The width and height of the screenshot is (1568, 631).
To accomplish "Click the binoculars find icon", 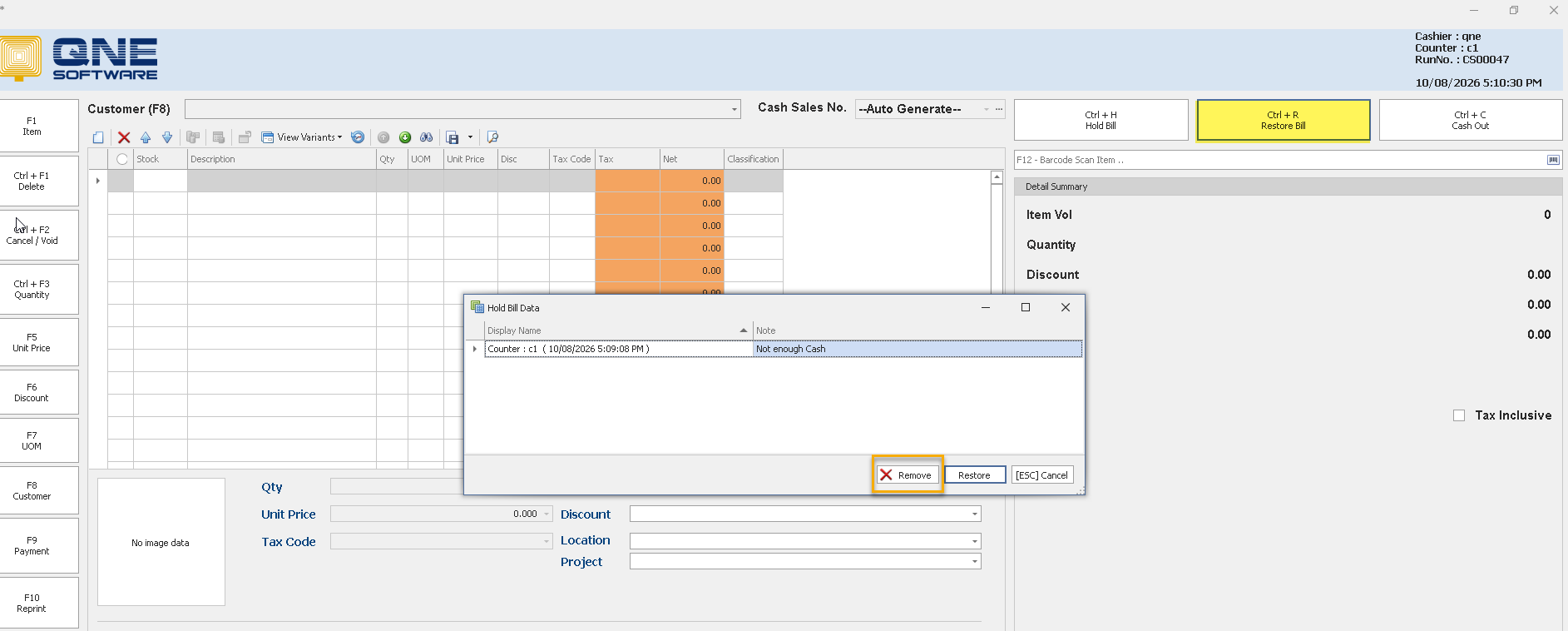I will 427,137.
